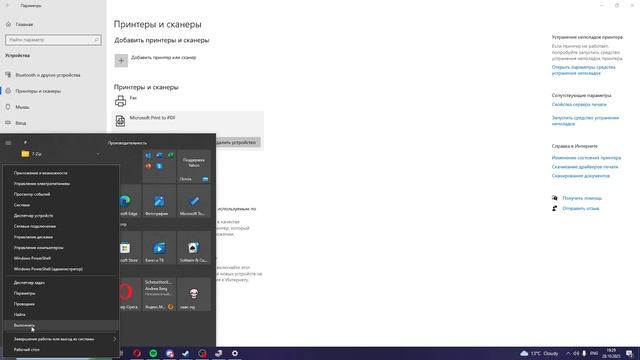Click the Удалить устройство button
Viewport: 640px width, 360px height.
pyautogui.click(x=238, y=142)
